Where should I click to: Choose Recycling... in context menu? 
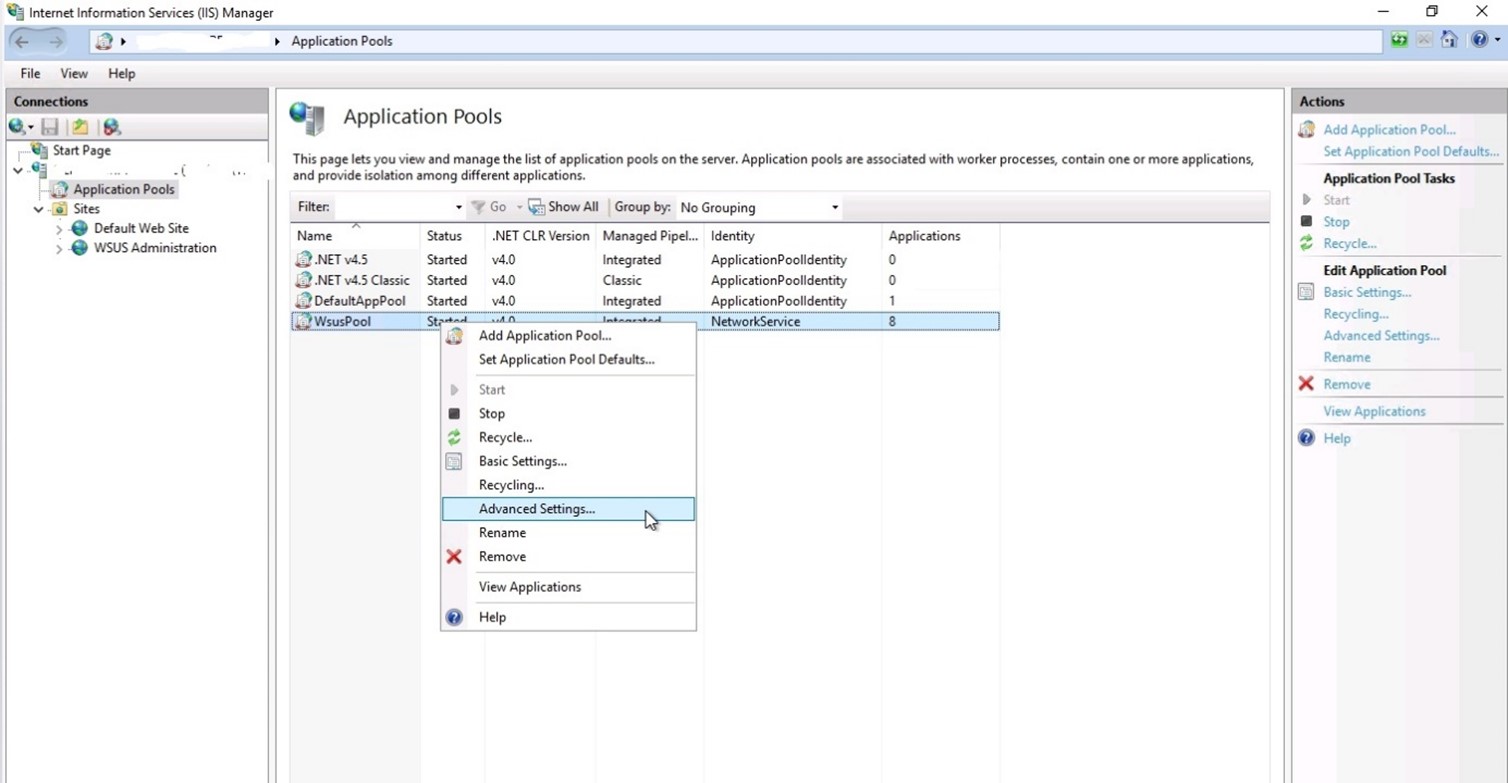pyautogui.click(x=568, y=485)
